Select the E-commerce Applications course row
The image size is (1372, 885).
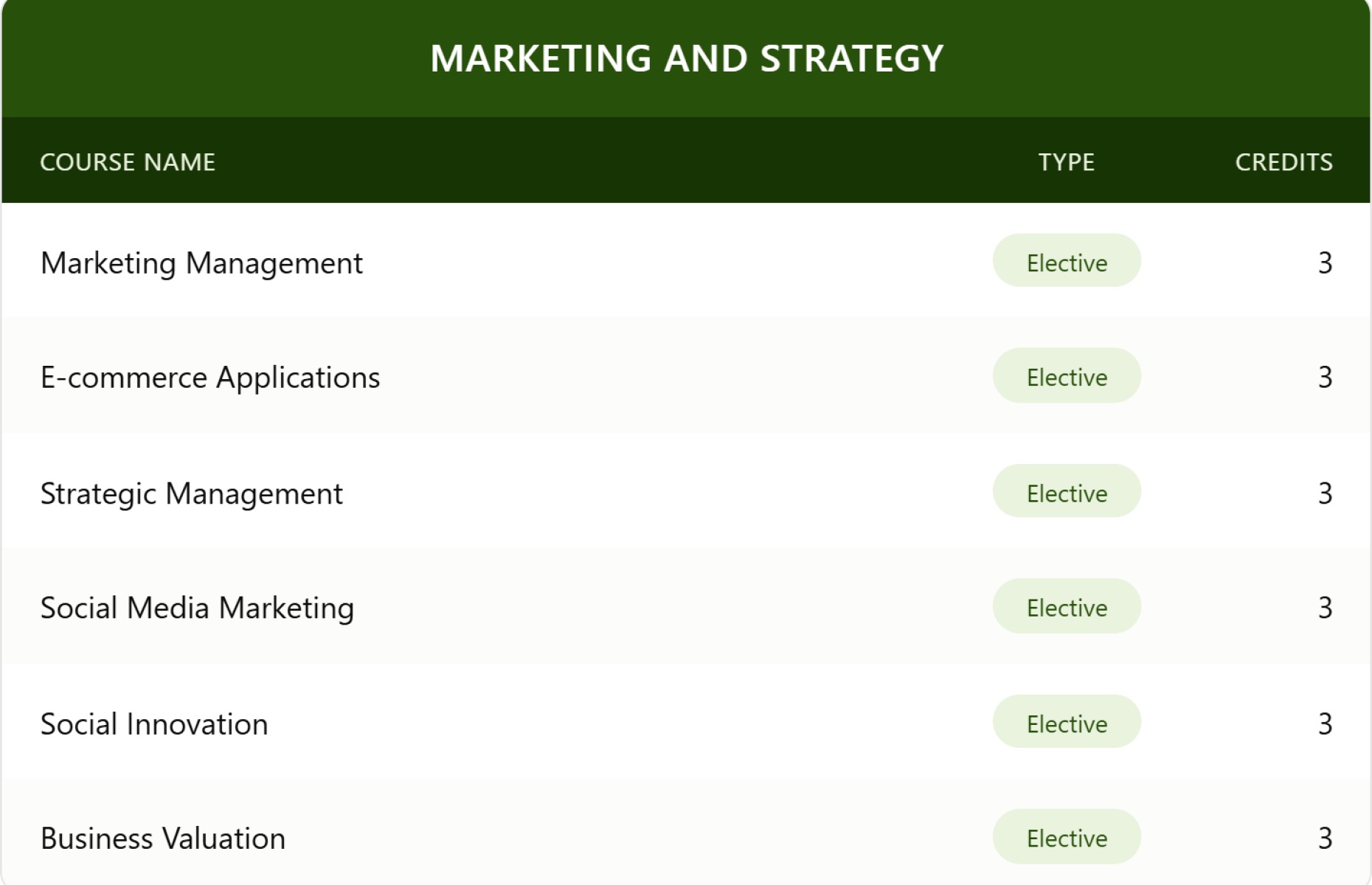click(x=686, y=376)
